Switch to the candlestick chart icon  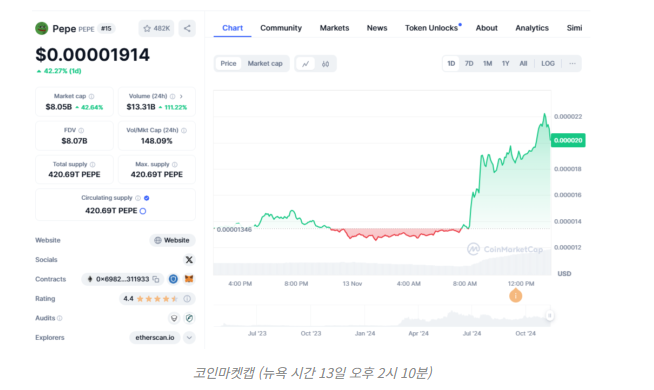(x=325, y=64)
